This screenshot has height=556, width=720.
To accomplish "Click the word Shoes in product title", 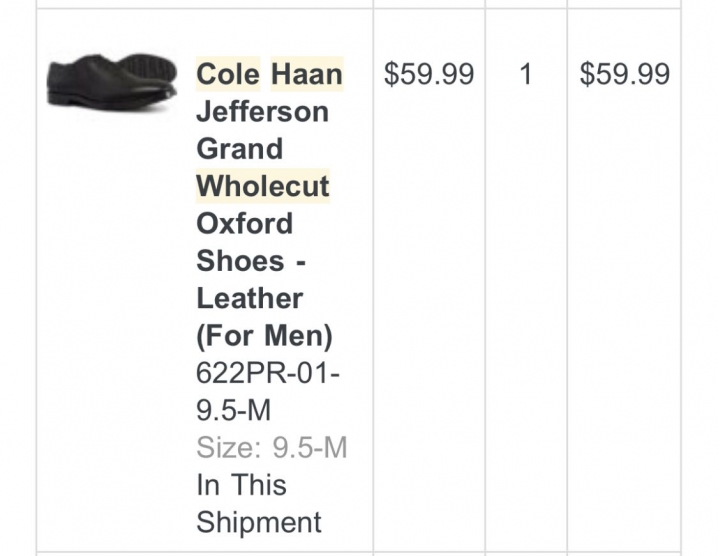I will (240, 261).
